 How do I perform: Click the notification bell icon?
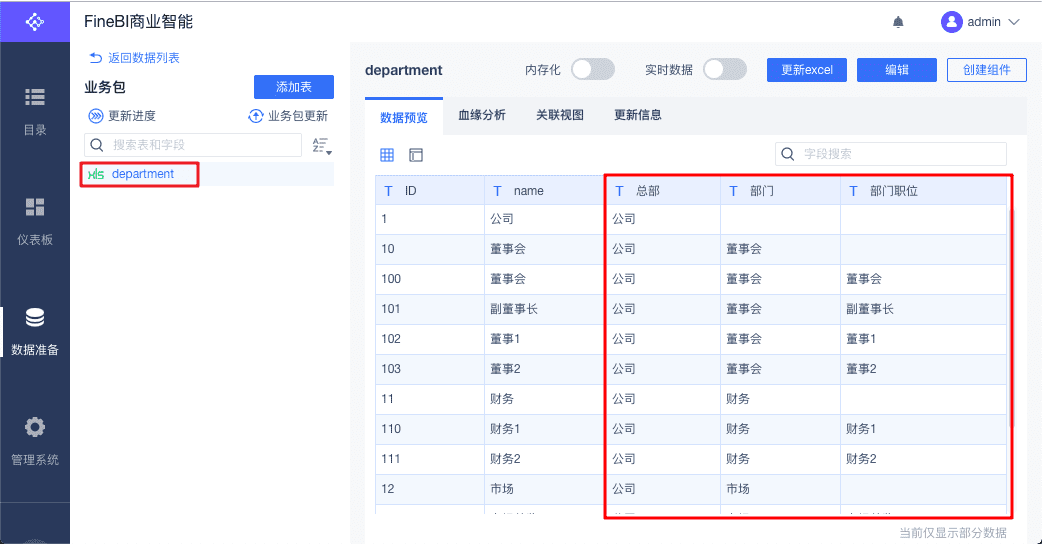(898, 22)
